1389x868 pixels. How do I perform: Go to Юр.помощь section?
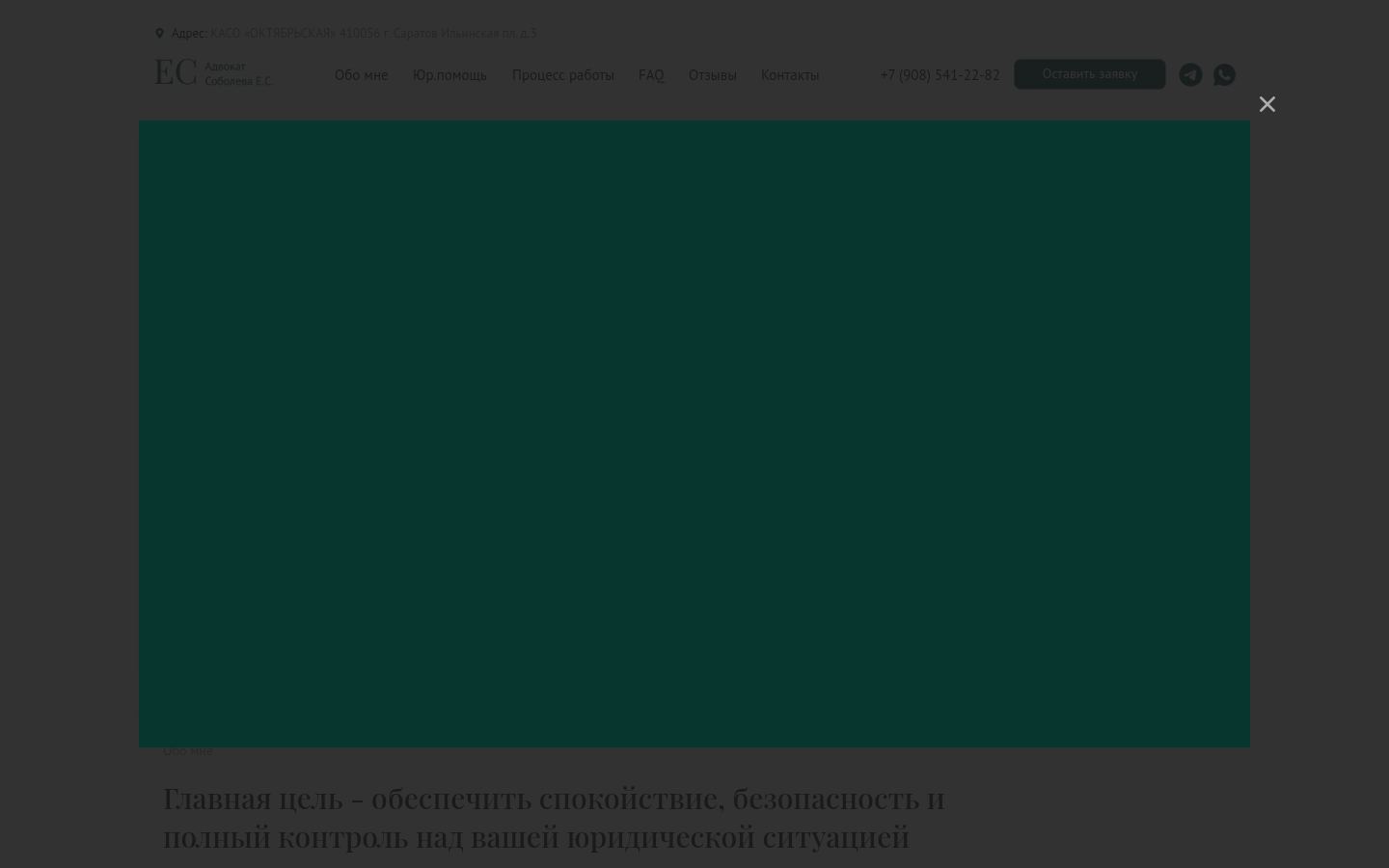tap(449, 75)
